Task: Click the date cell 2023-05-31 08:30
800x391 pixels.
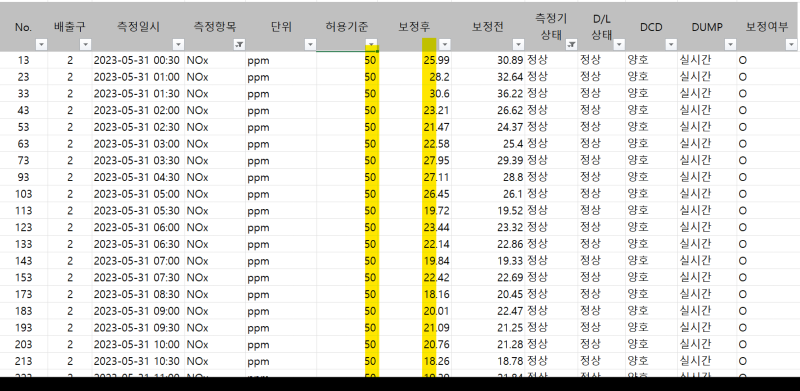Action: click(138, 294)
